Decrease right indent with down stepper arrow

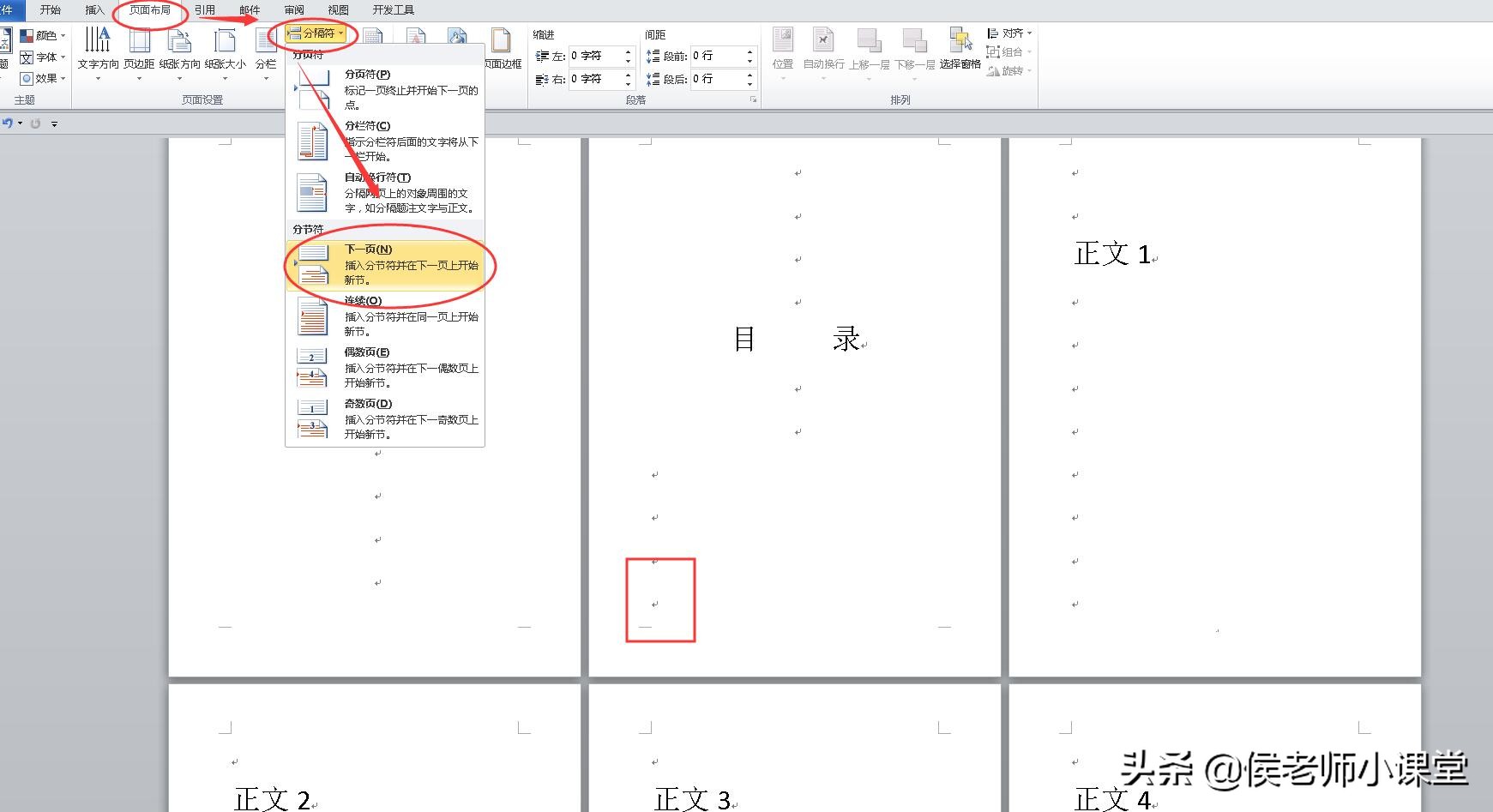pyautogui.click(x=629, y=84)
